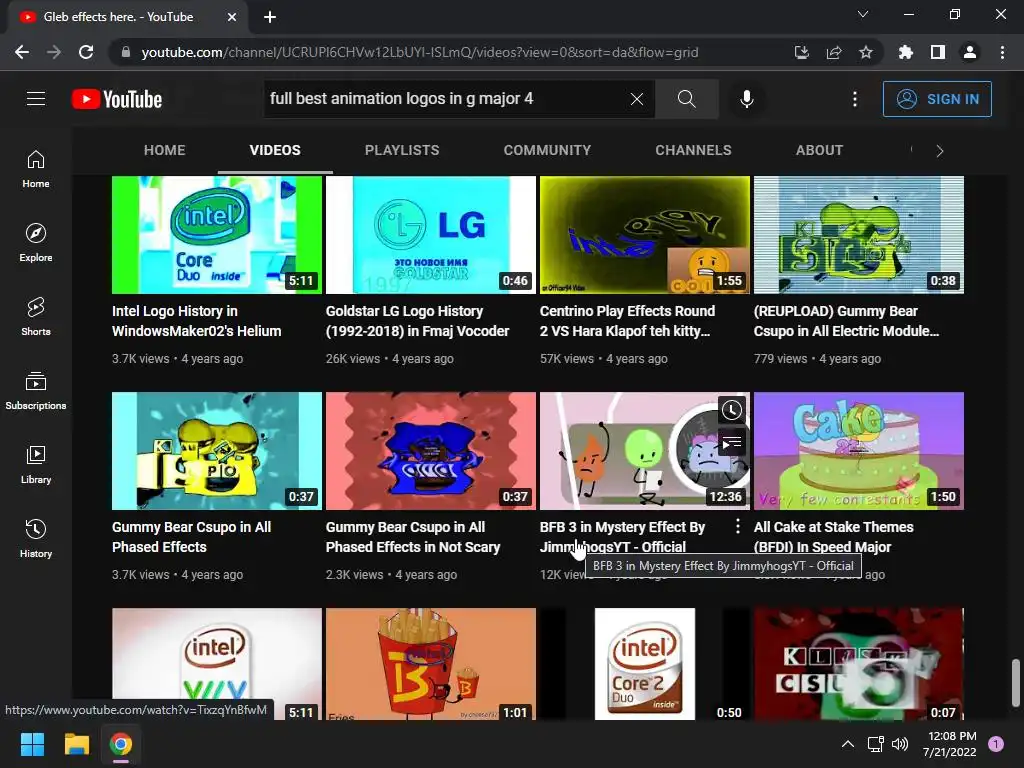Open Intel Logo History in Helium title
The image size is (1024, 768).
click(x=197, y=321)
